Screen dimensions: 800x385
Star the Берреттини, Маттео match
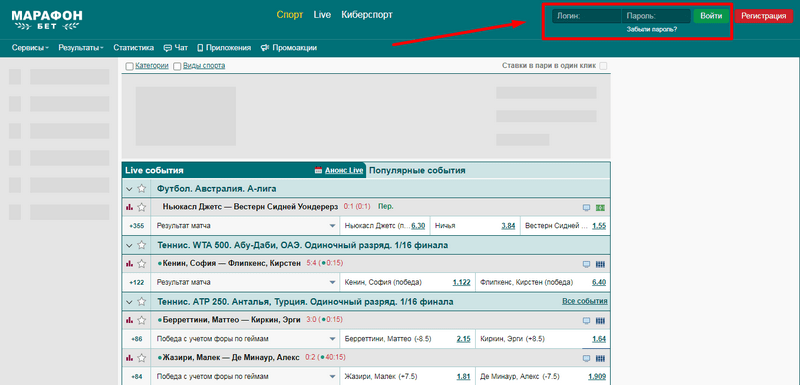[x=141, y=320]
